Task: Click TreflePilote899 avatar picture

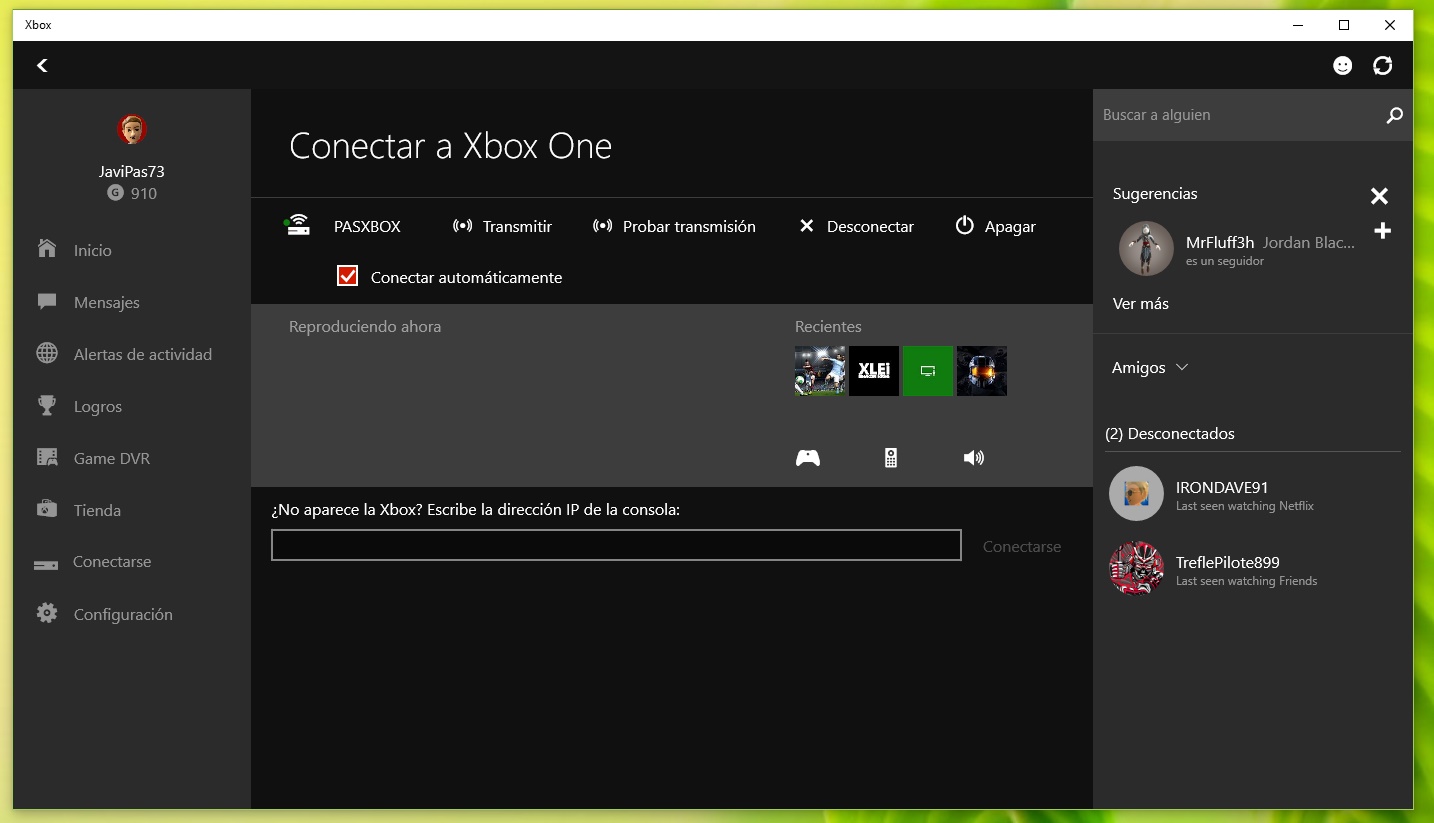Action: [1137, 569]
